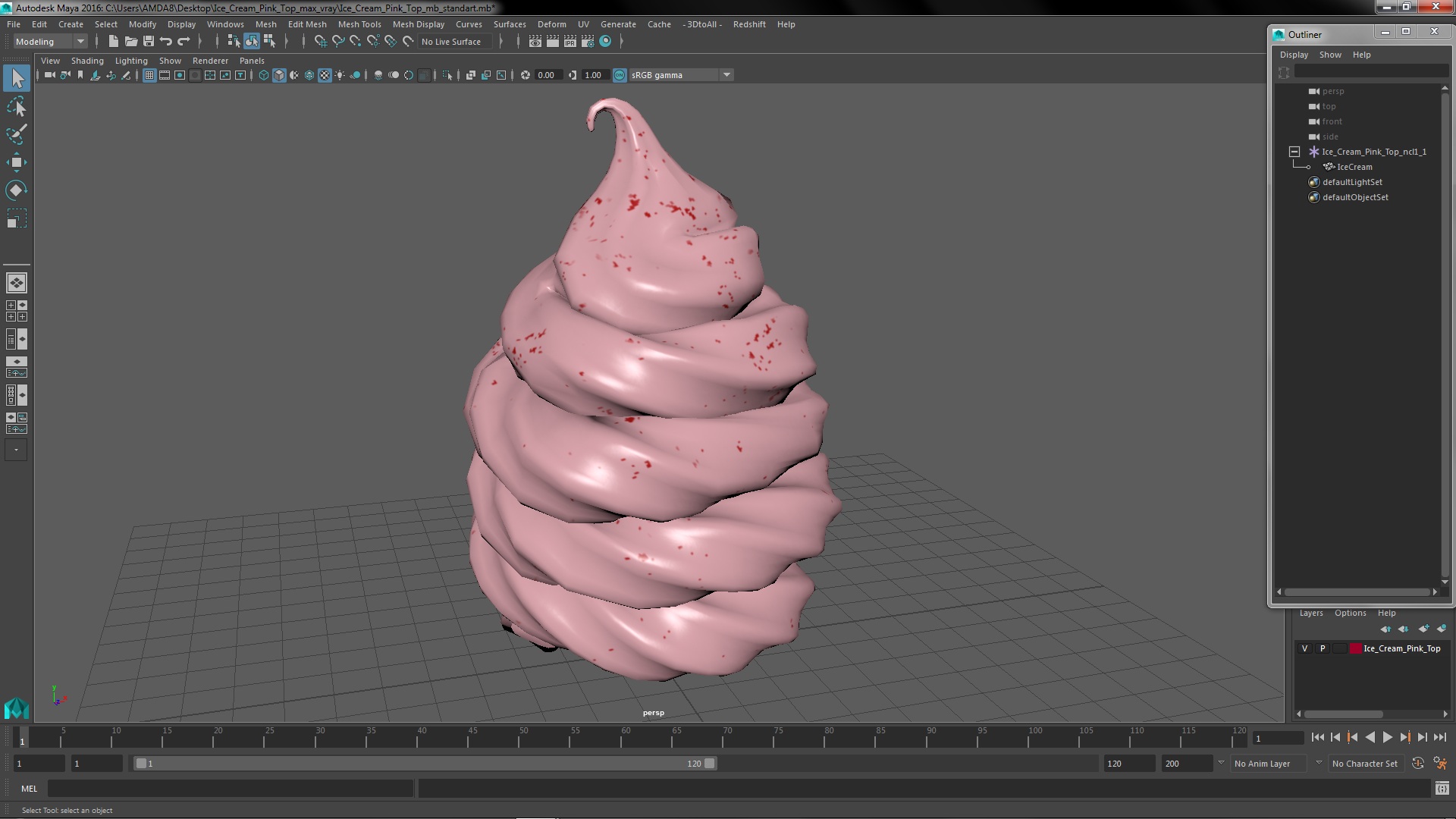The width and height of the screenshot is (1456, 819).
Task: Click Render current frame icon
Action: tap(553, 42)
